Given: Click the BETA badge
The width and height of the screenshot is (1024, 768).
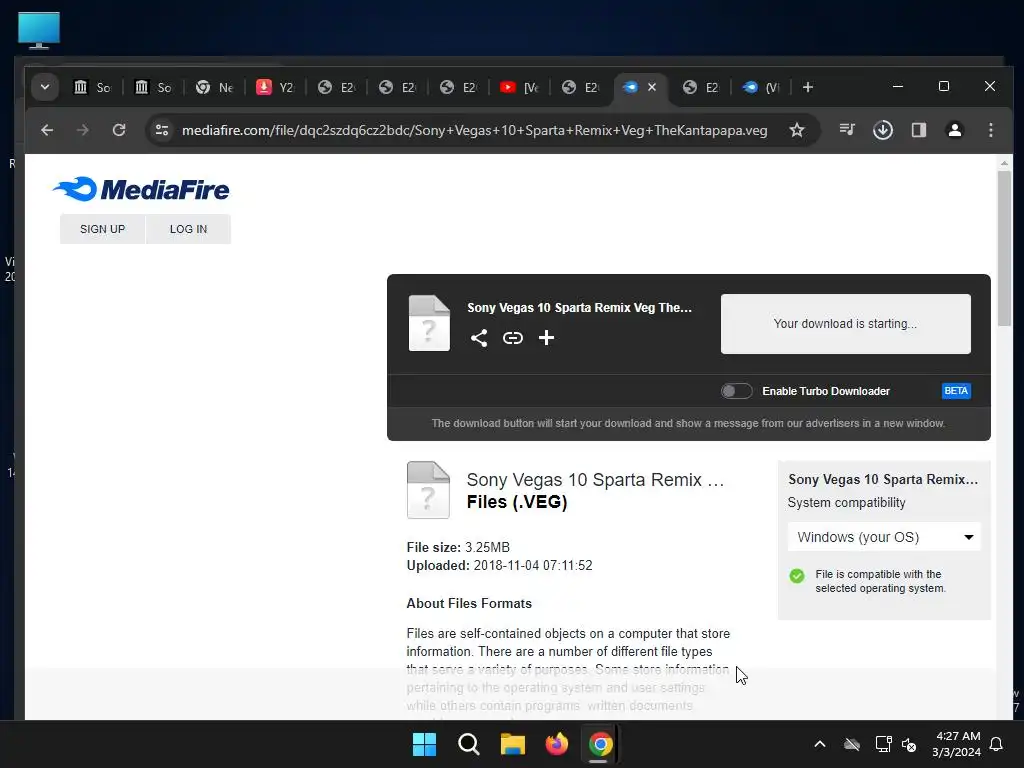Looking at the screenshot, I should pos(956,391).
